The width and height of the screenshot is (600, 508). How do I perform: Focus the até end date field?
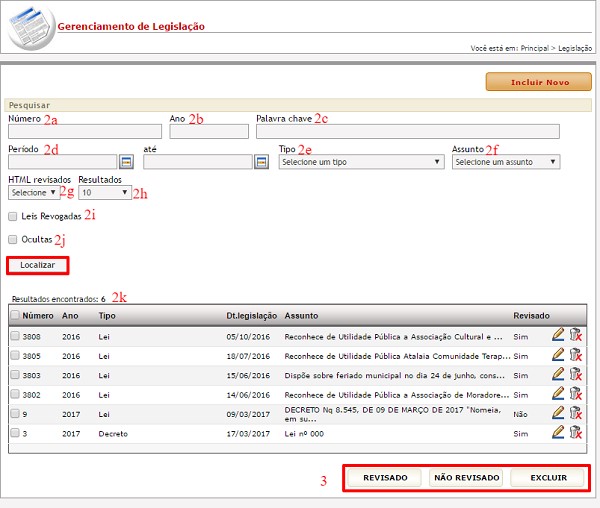198,162
